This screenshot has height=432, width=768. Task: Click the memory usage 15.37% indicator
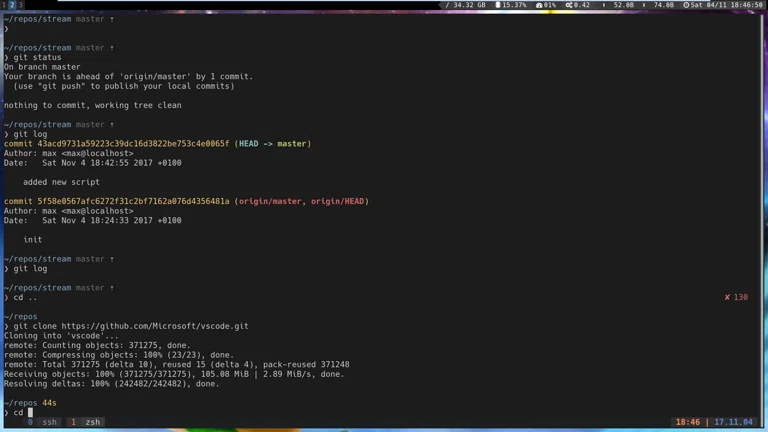click(511, 5)
